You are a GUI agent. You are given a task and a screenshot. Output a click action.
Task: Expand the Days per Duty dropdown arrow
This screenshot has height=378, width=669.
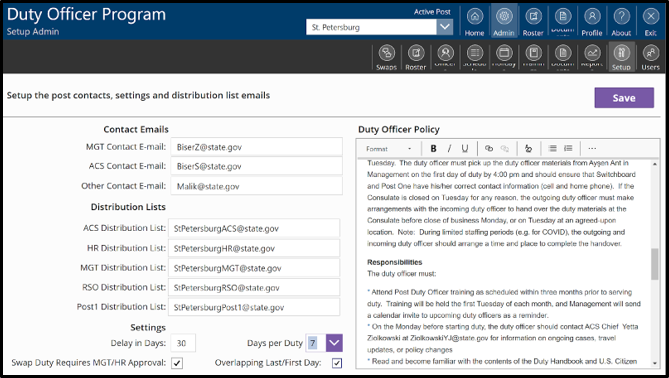tap(334, 343)
